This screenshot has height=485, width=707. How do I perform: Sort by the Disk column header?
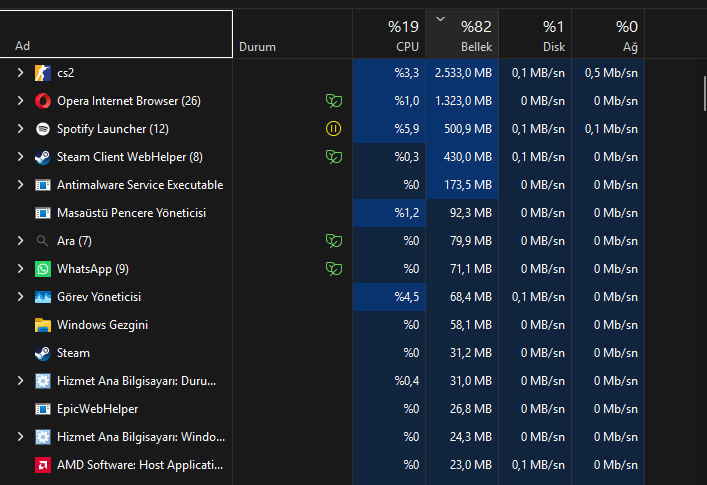(535, 34)
